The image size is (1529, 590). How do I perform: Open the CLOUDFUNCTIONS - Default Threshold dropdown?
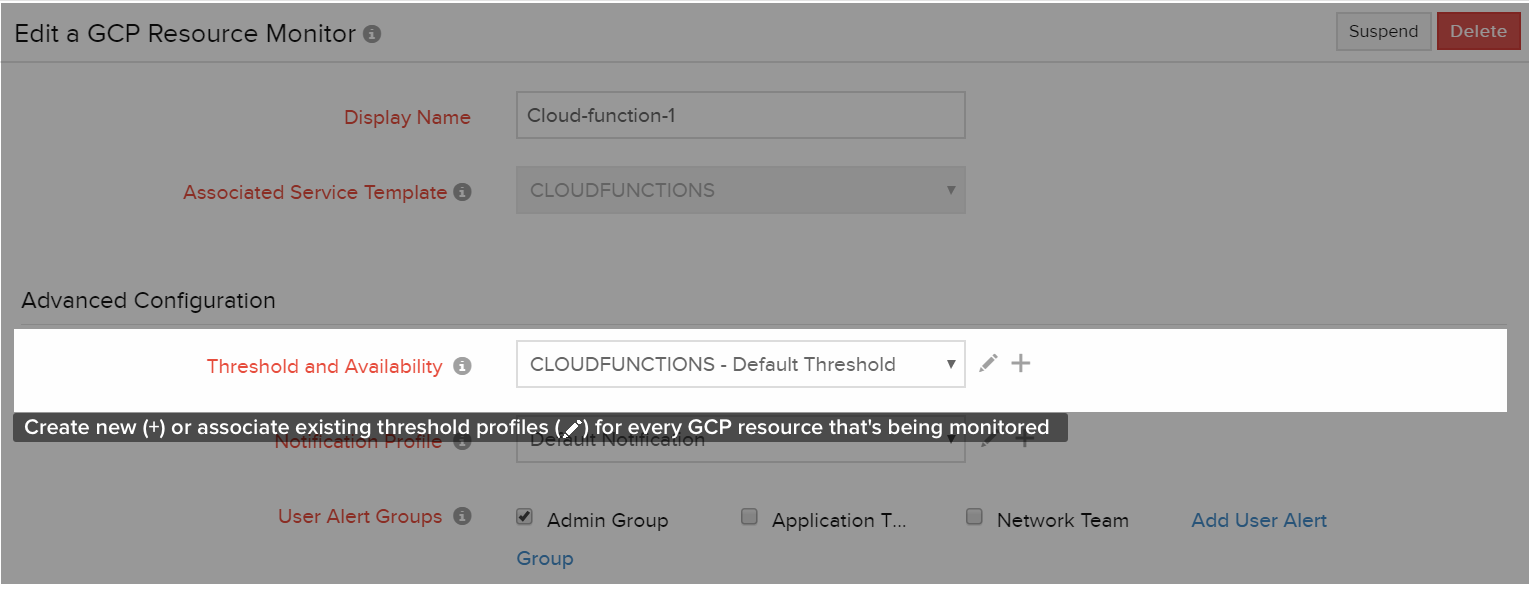tap(740, 364)
